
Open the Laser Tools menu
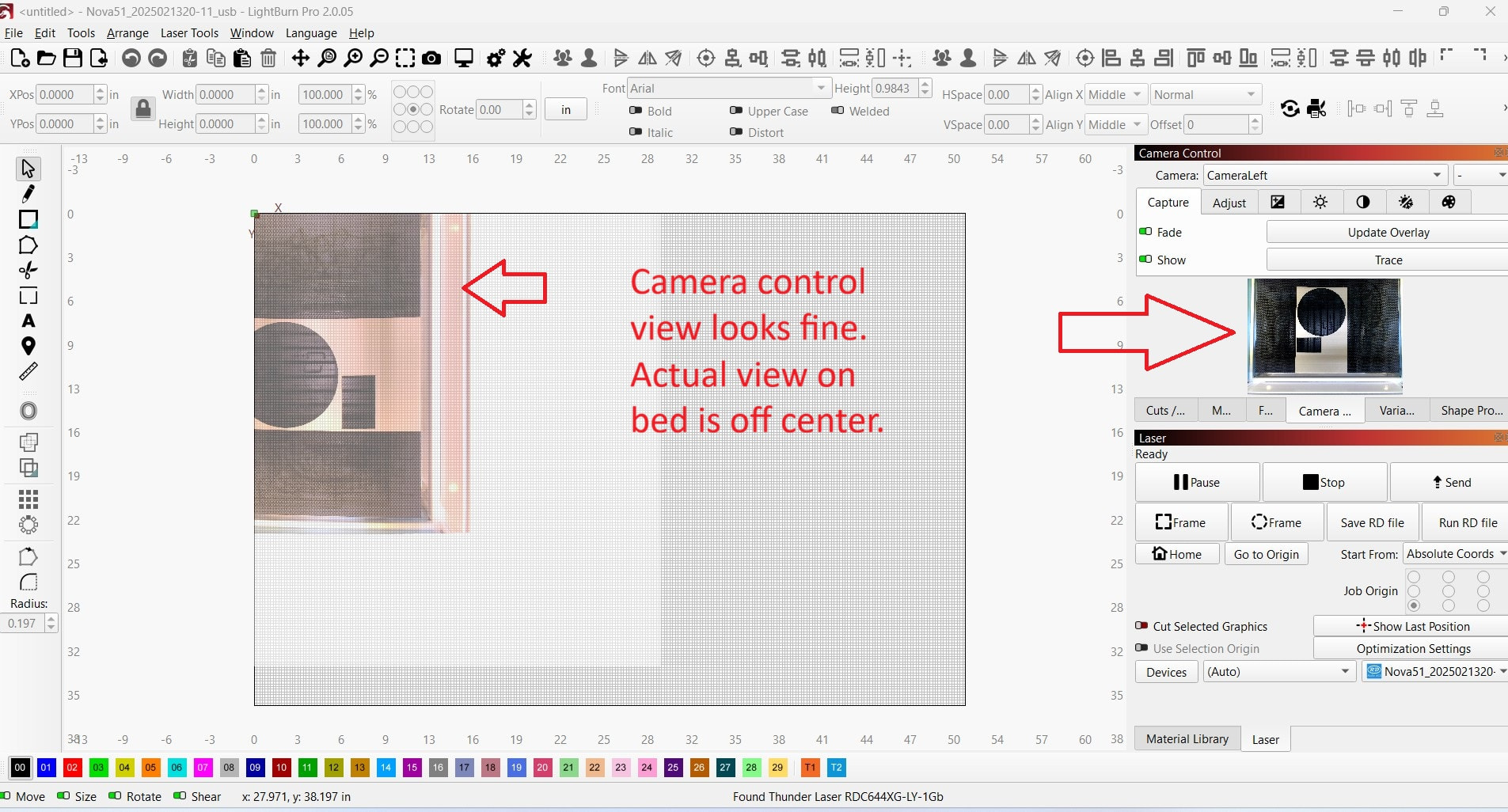coord(189,33)
